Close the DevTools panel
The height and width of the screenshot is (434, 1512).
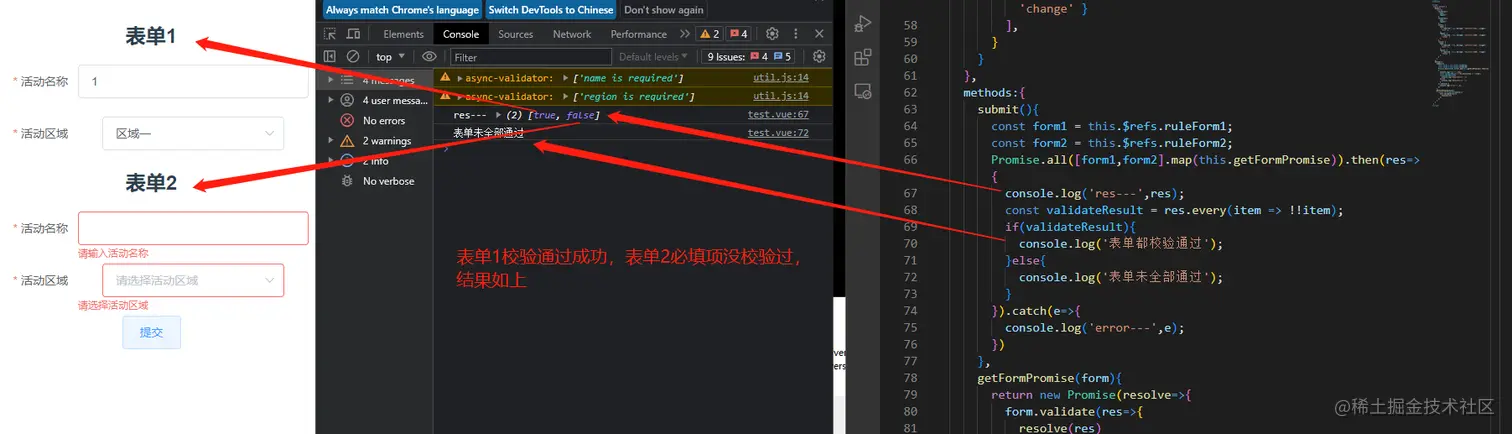[x=820, y=34]
